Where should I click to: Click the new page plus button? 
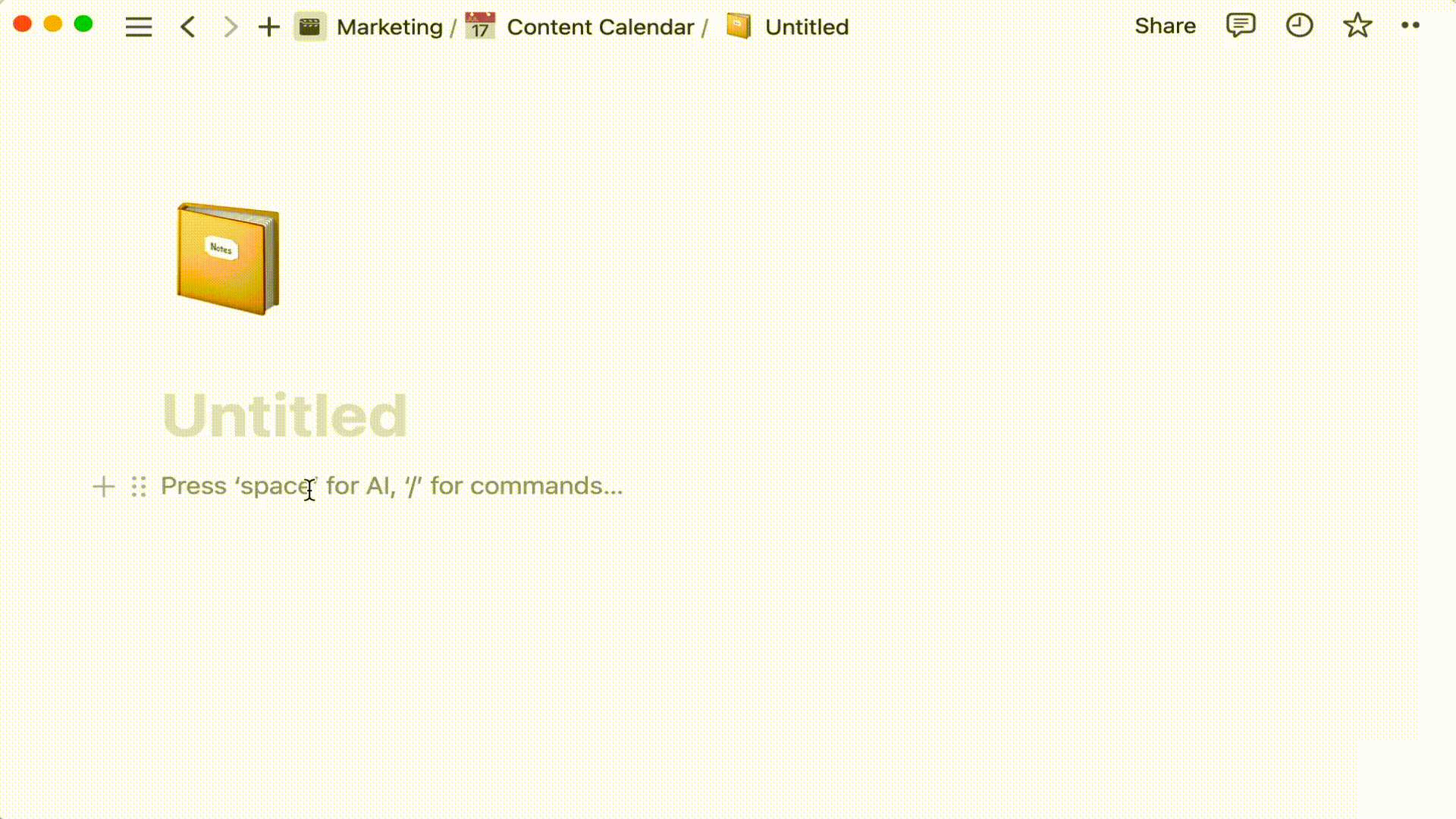click(268, 26)
